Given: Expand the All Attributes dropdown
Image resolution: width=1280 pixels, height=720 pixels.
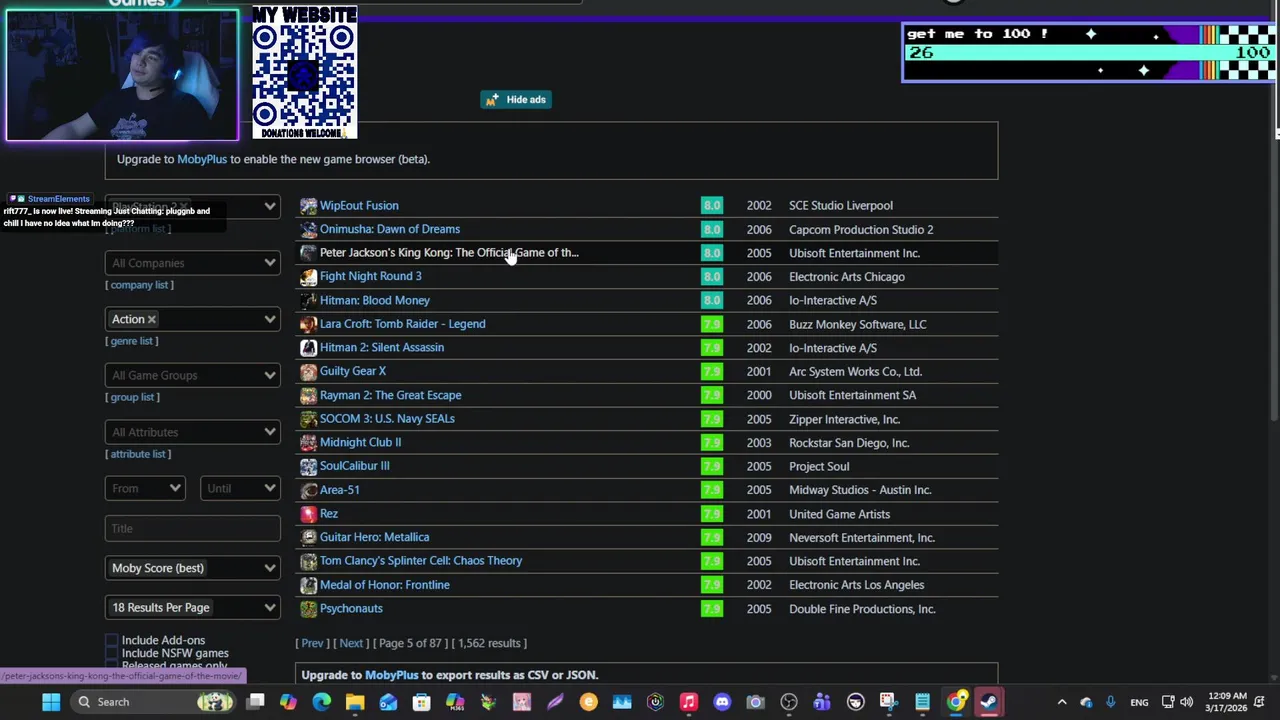Looking at the screenshot, I should pyautogui.click(x=193, y=432).
